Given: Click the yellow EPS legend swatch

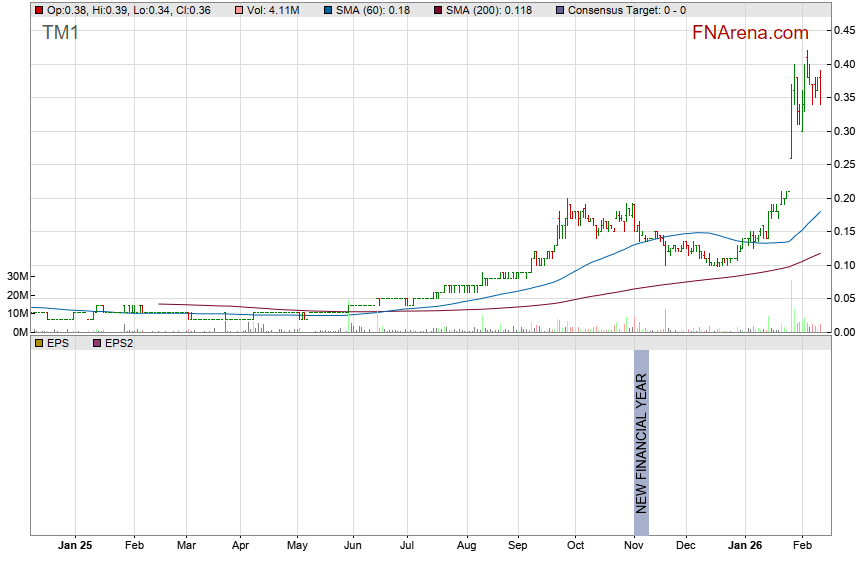Looking at the screenshot, I should click(x=39, y=343).
